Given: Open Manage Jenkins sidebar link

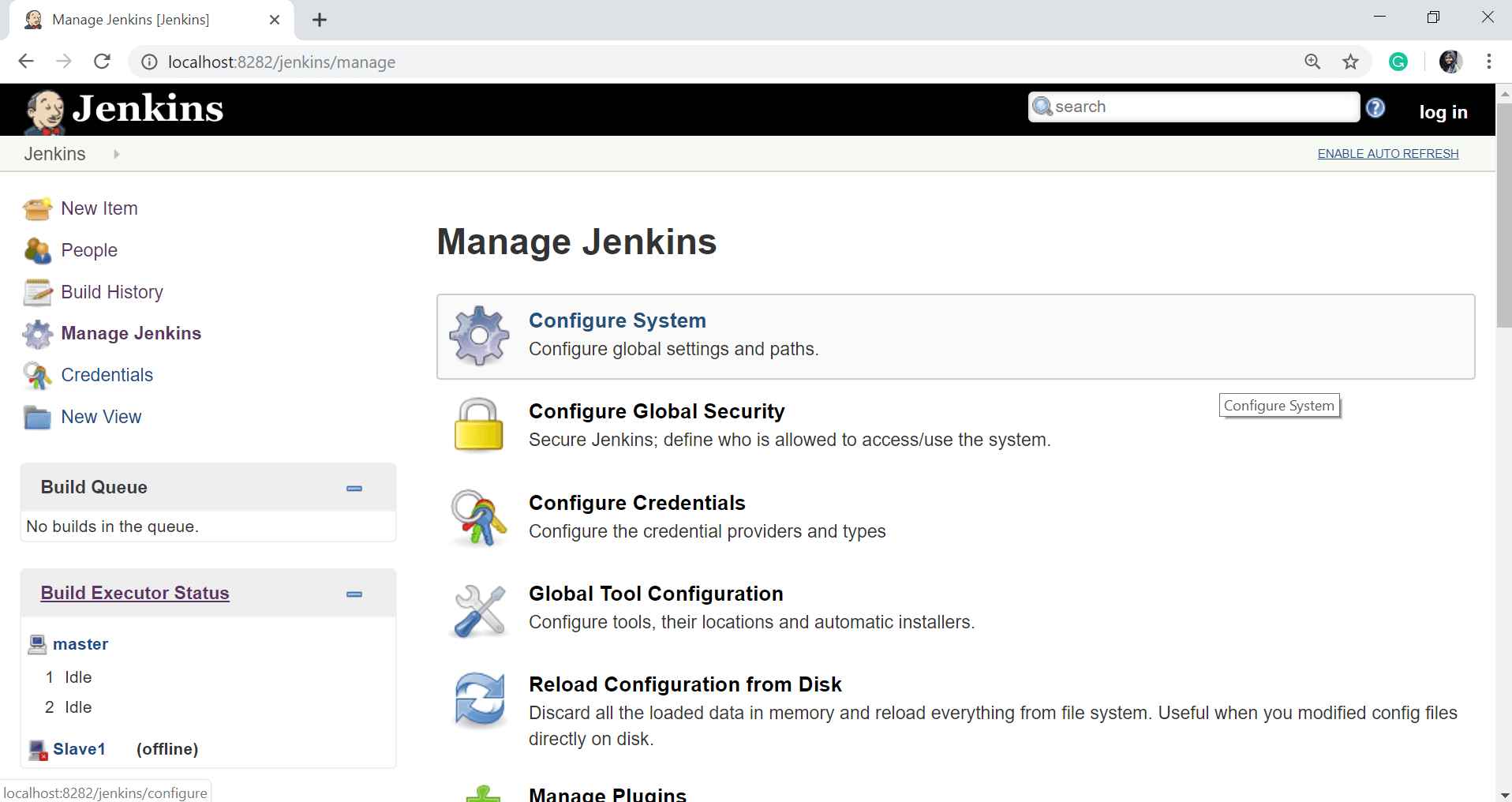Looking at the screenshot, I should [x=131, y=333].
